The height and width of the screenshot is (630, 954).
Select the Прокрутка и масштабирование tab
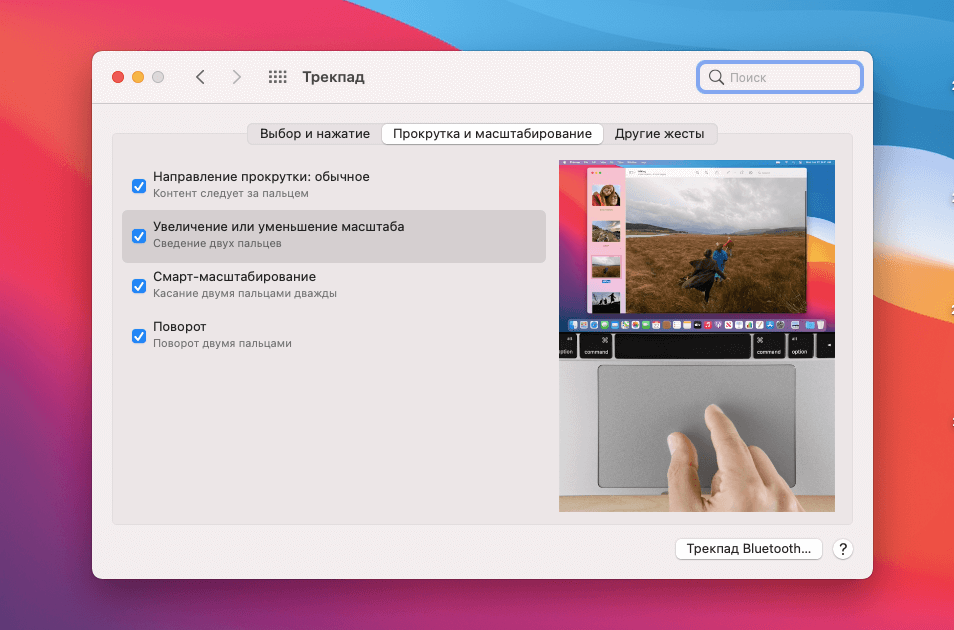[492, 133]
